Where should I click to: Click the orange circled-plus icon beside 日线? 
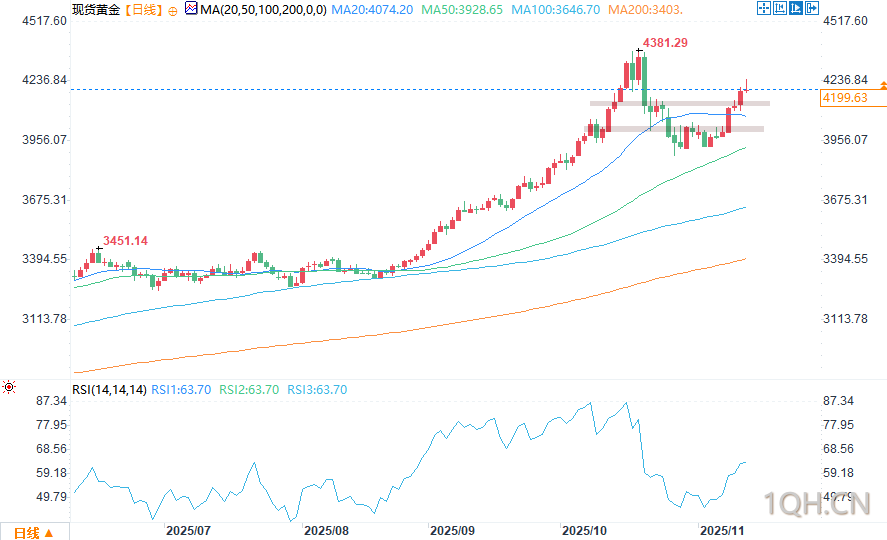pos(173,11)
